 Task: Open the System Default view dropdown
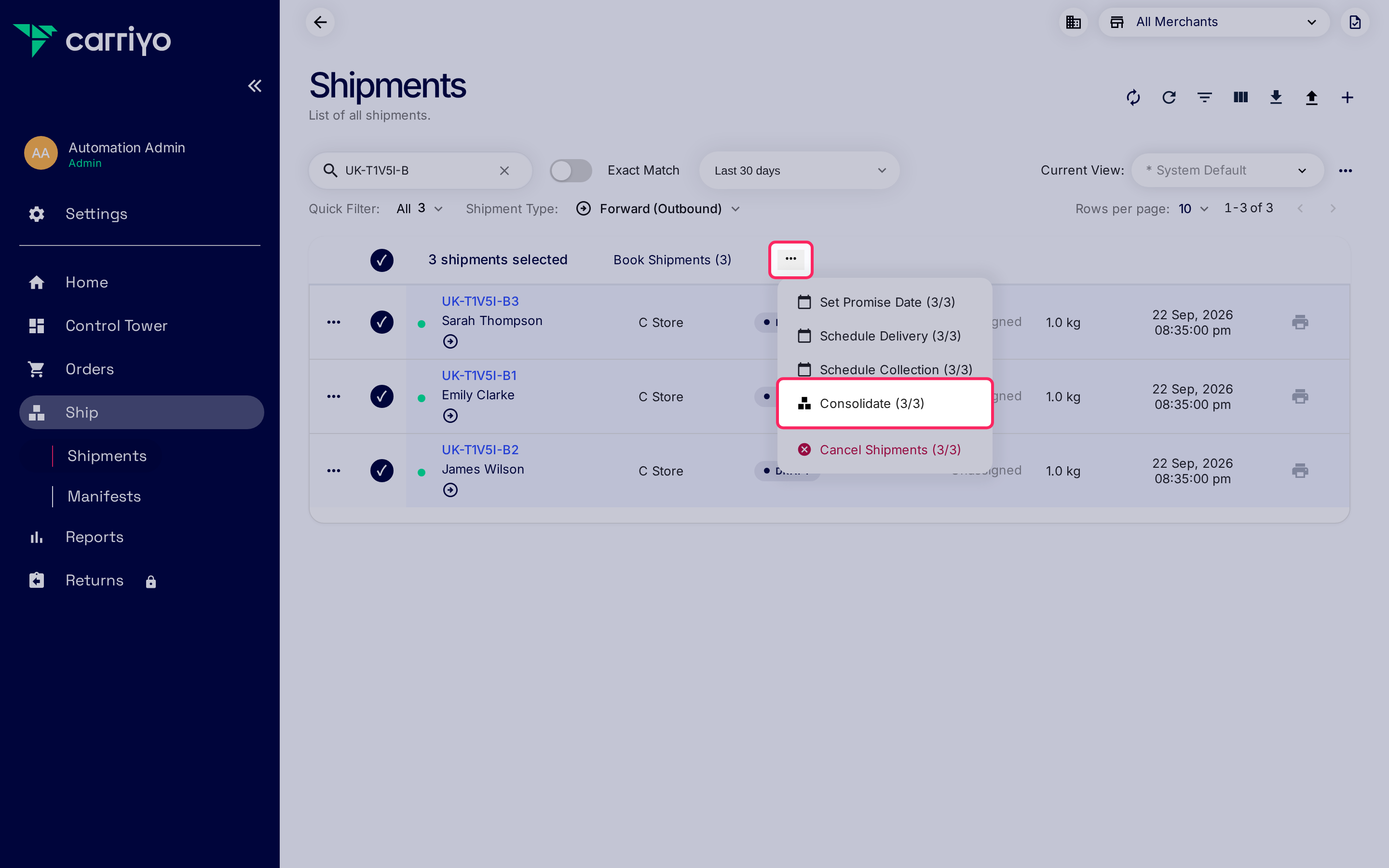coord(1227,171)
